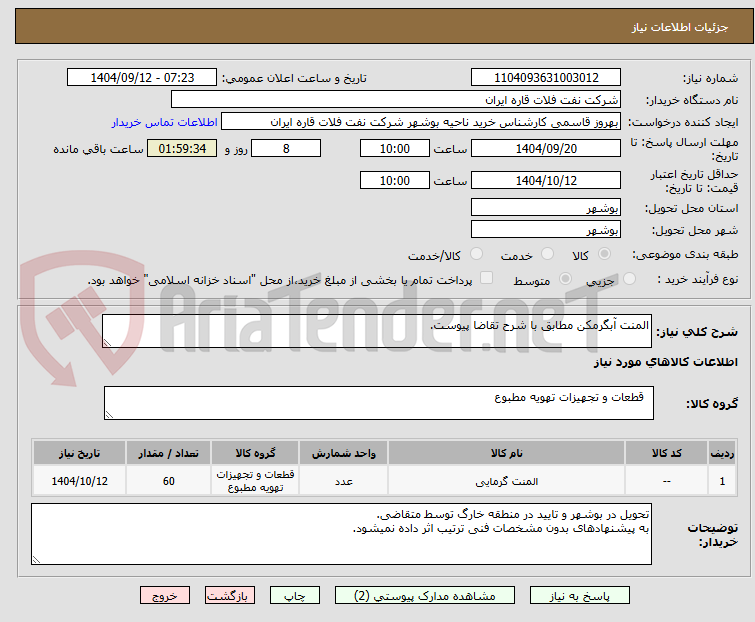Click the need number field 1104093631003012
This screenshot has width=755, height=622.
tap(546, 78)
